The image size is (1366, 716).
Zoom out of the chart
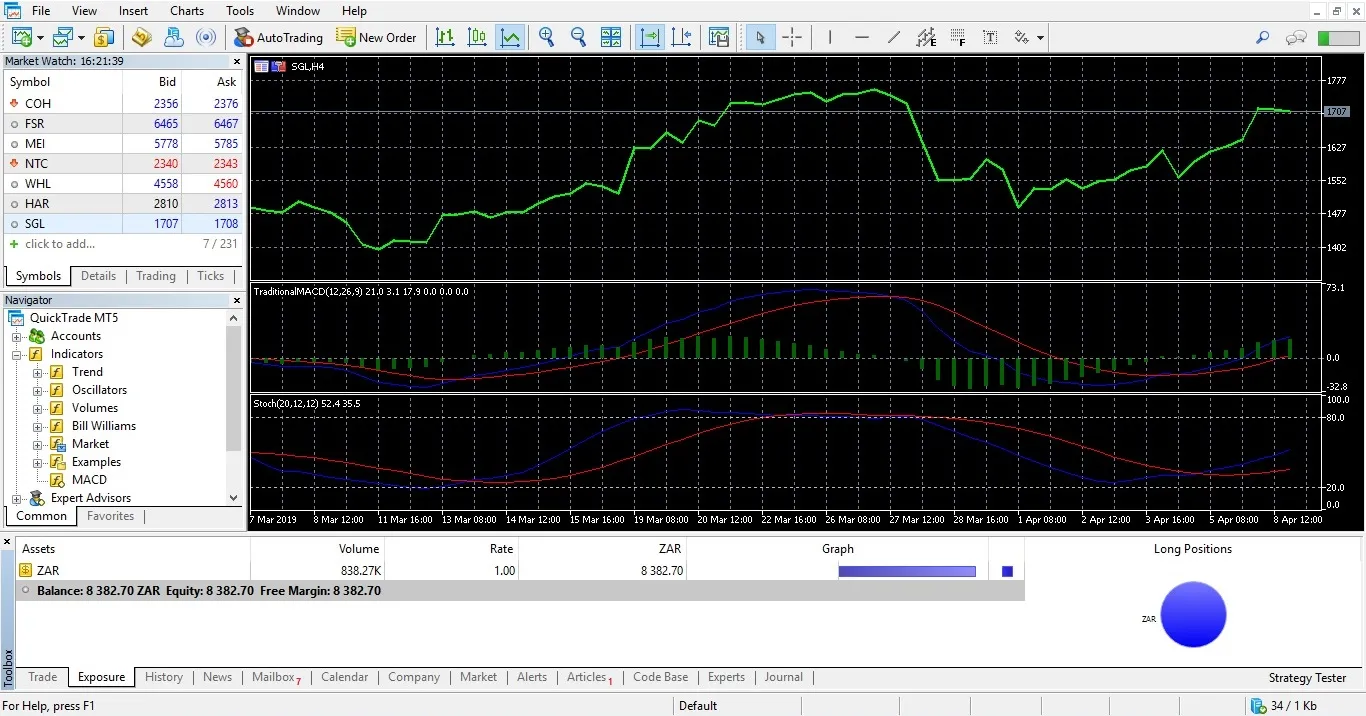(578, 37)
